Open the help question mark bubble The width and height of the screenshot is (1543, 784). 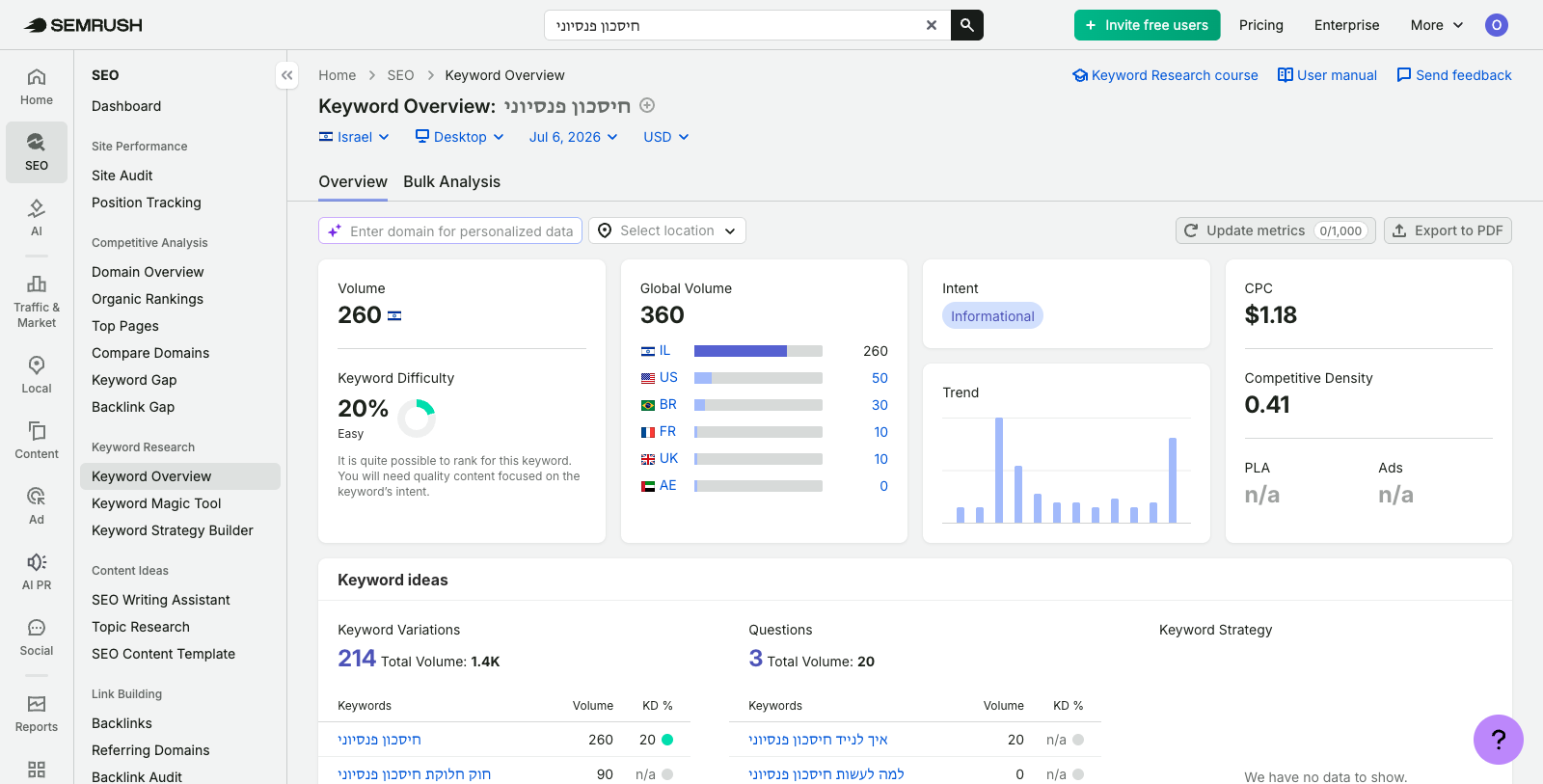pyautogui.click(x=1498, y=740)
